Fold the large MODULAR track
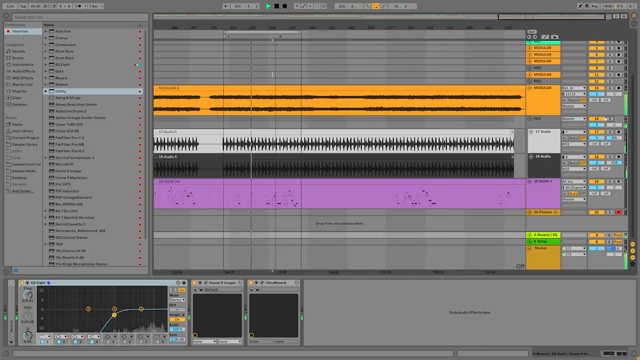640x360 pixels. coord(529,88)
